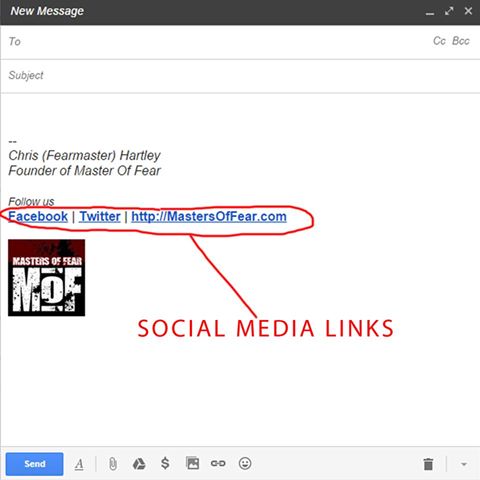Open the Twitter signature link

point(100,217)
